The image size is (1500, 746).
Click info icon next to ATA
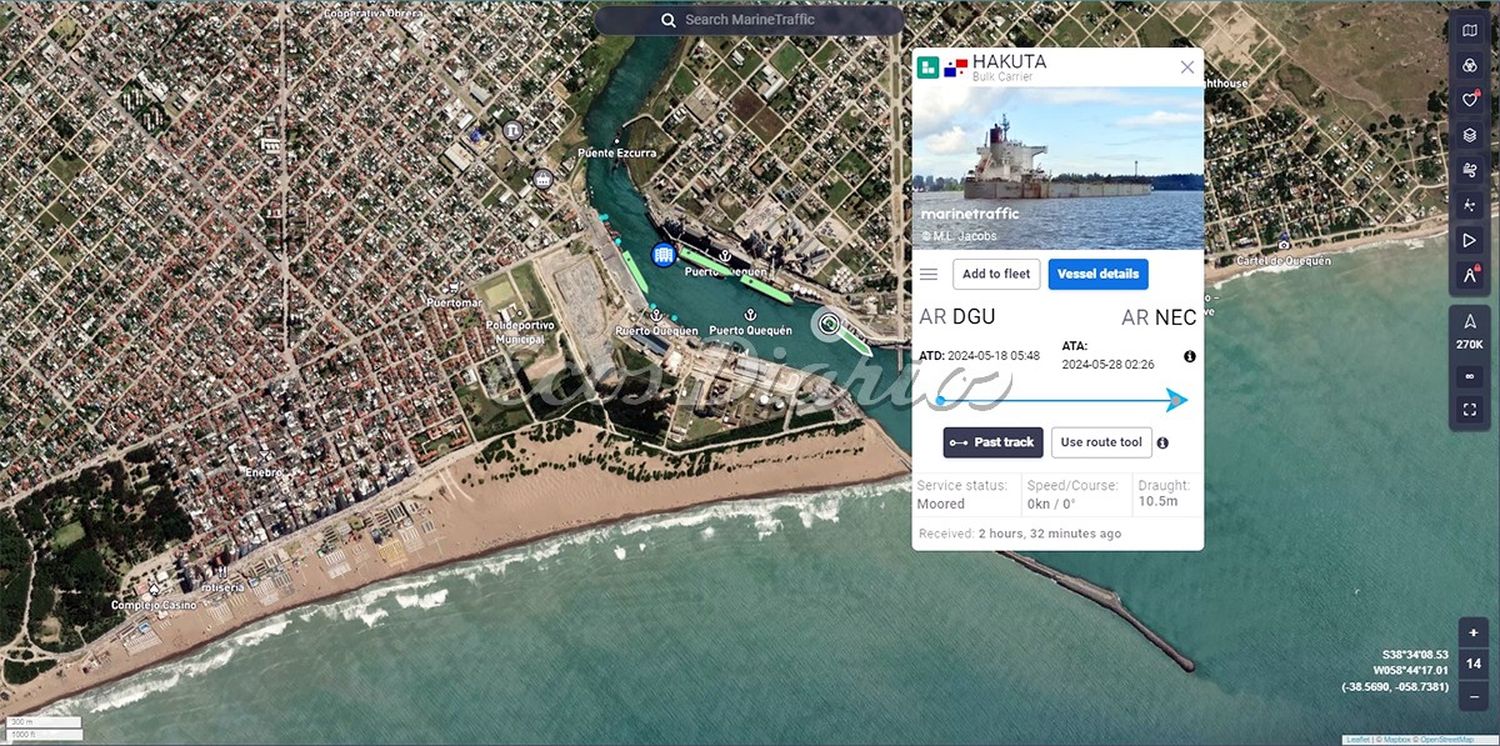tap(1190, 356)
